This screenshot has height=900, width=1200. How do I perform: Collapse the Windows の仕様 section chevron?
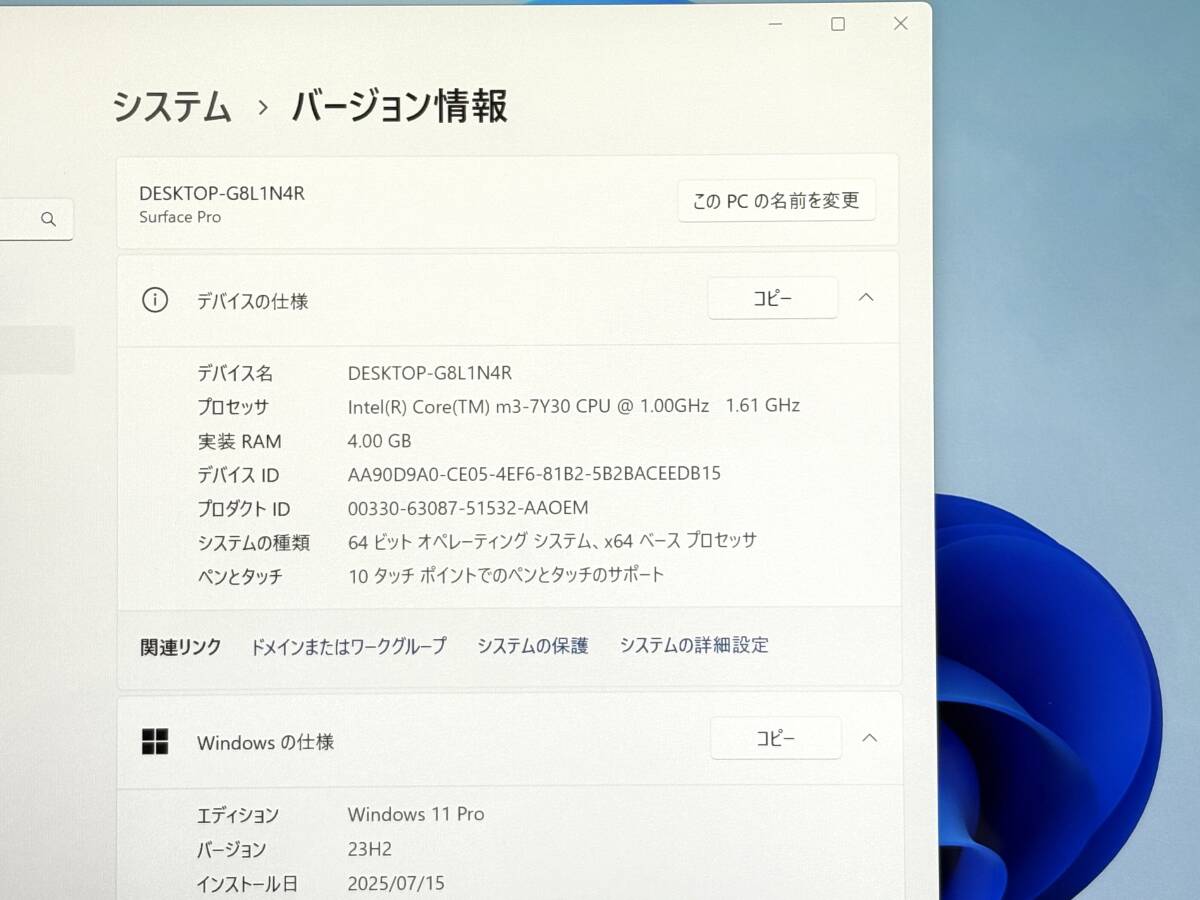(x=869, y=738)
